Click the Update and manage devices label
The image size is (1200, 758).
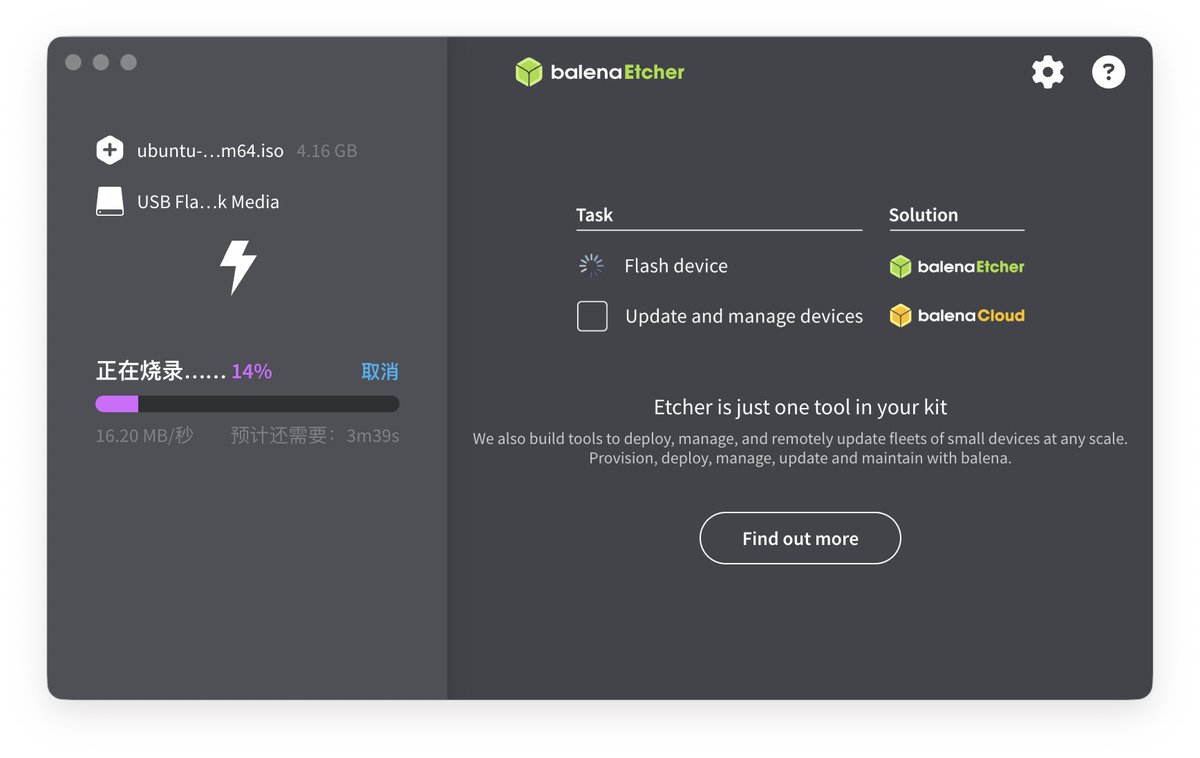pyautogui.click(x=744, y=316)
